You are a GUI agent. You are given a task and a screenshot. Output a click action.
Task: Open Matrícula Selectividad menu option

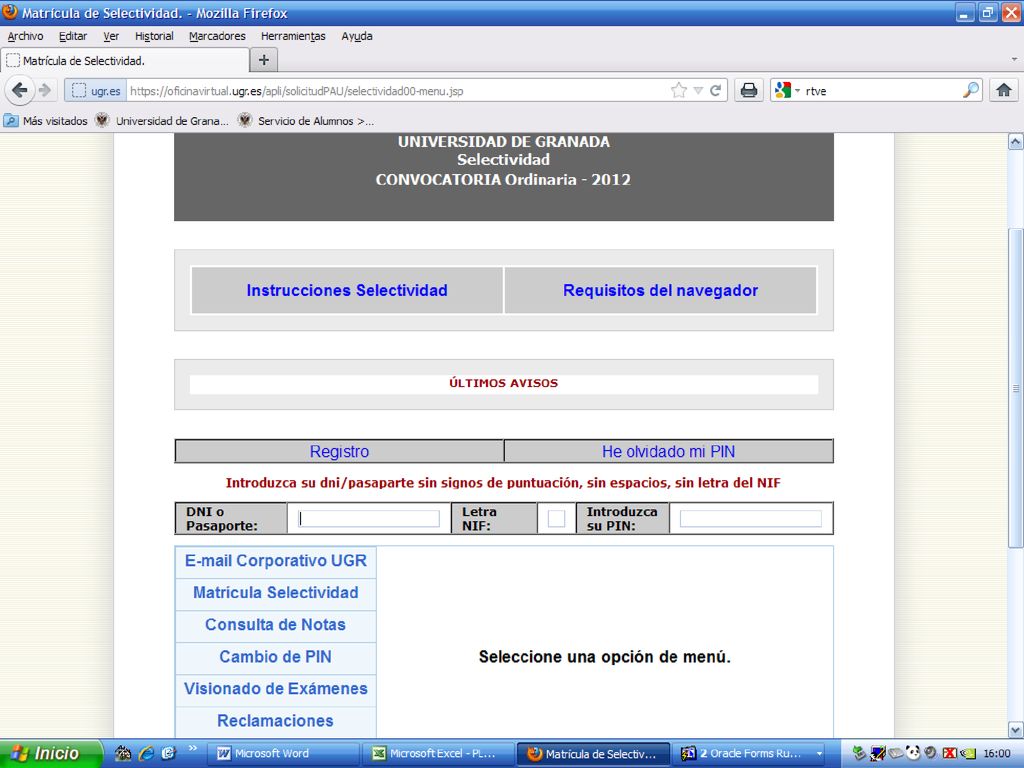click(x=276, y=593)
